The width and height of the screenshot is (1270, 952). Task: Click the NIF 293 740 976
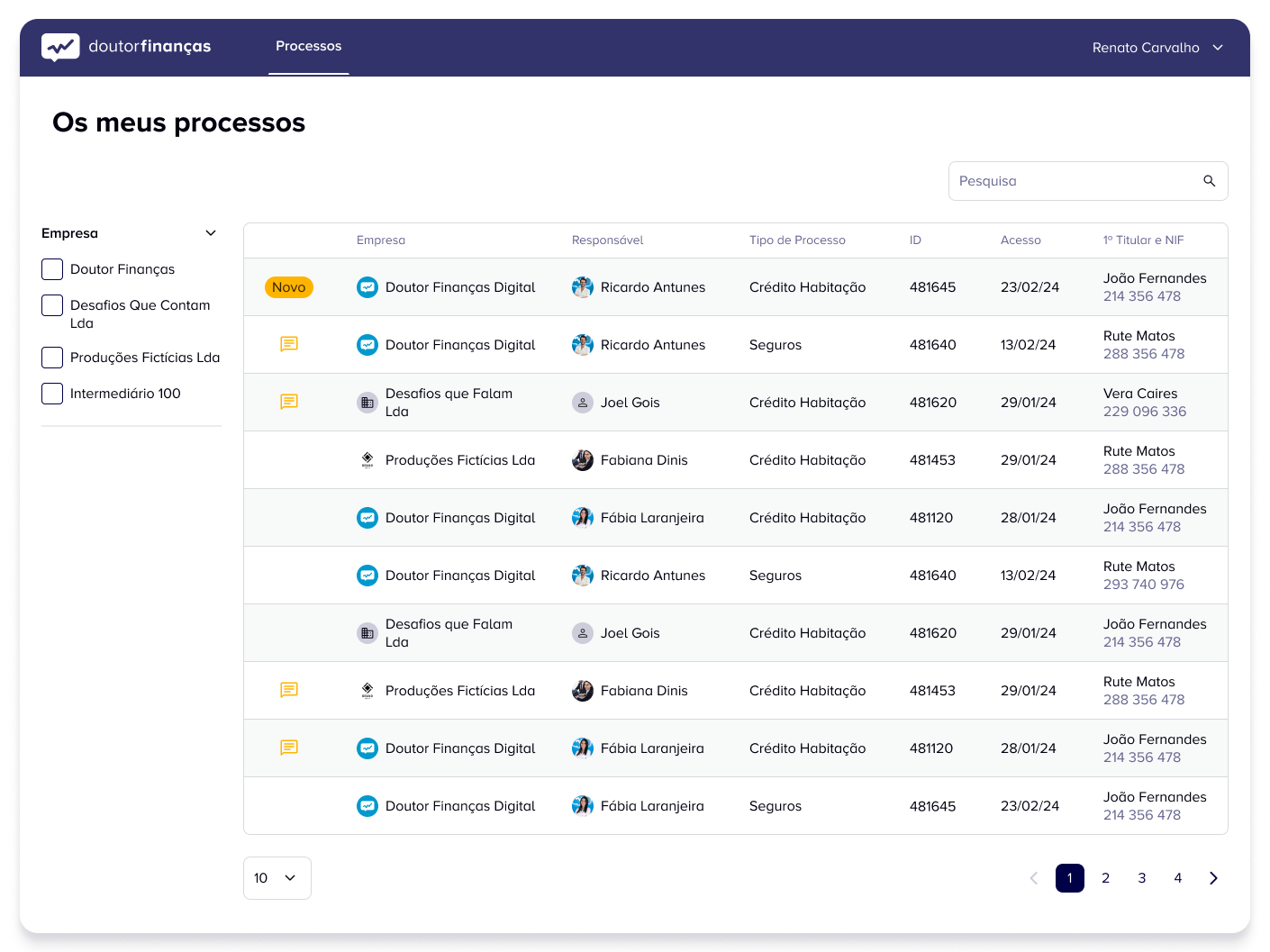click(1144, 585)
